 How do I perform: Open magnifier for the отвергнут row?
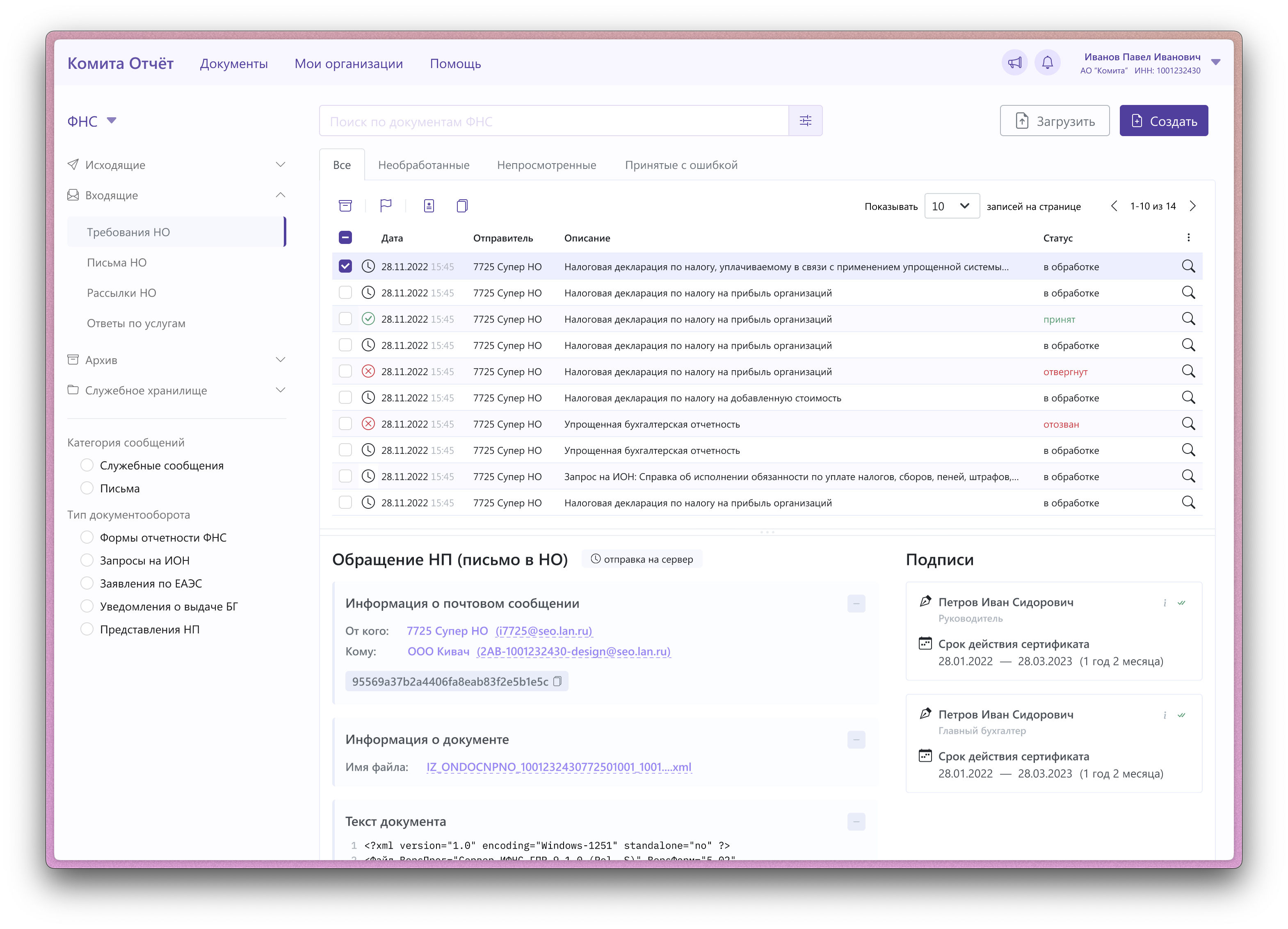[1188, 371]
